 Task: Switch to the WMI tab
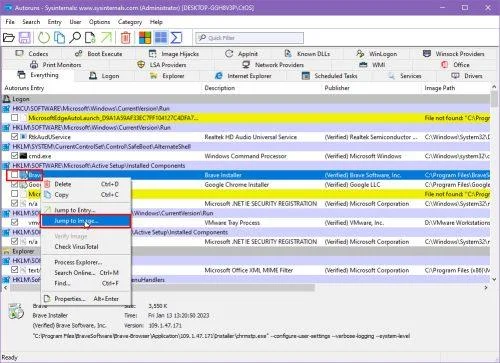tap(372, 65)
